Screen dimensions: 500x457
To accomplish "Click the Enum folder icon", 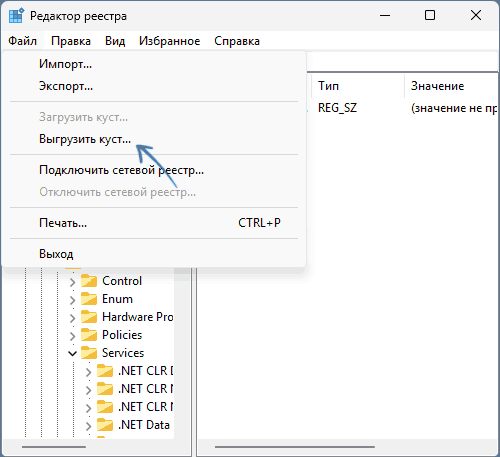I will coord(89,299).
